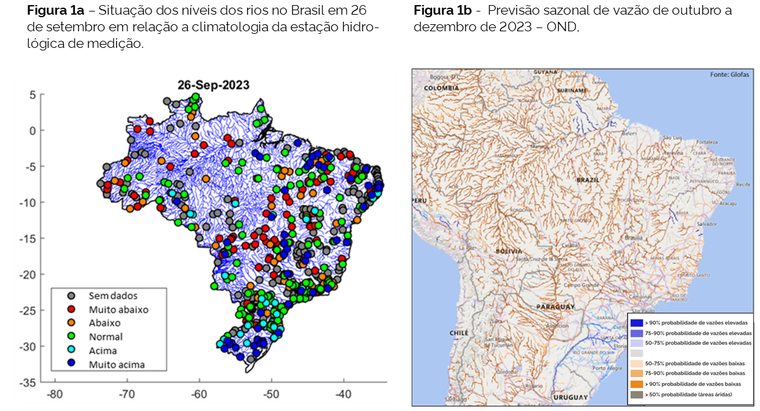Screen dimensions: 760x411
Task: Click '> 90% probabilidade de vazões elevadas' legend text
Action: [697, 323]
